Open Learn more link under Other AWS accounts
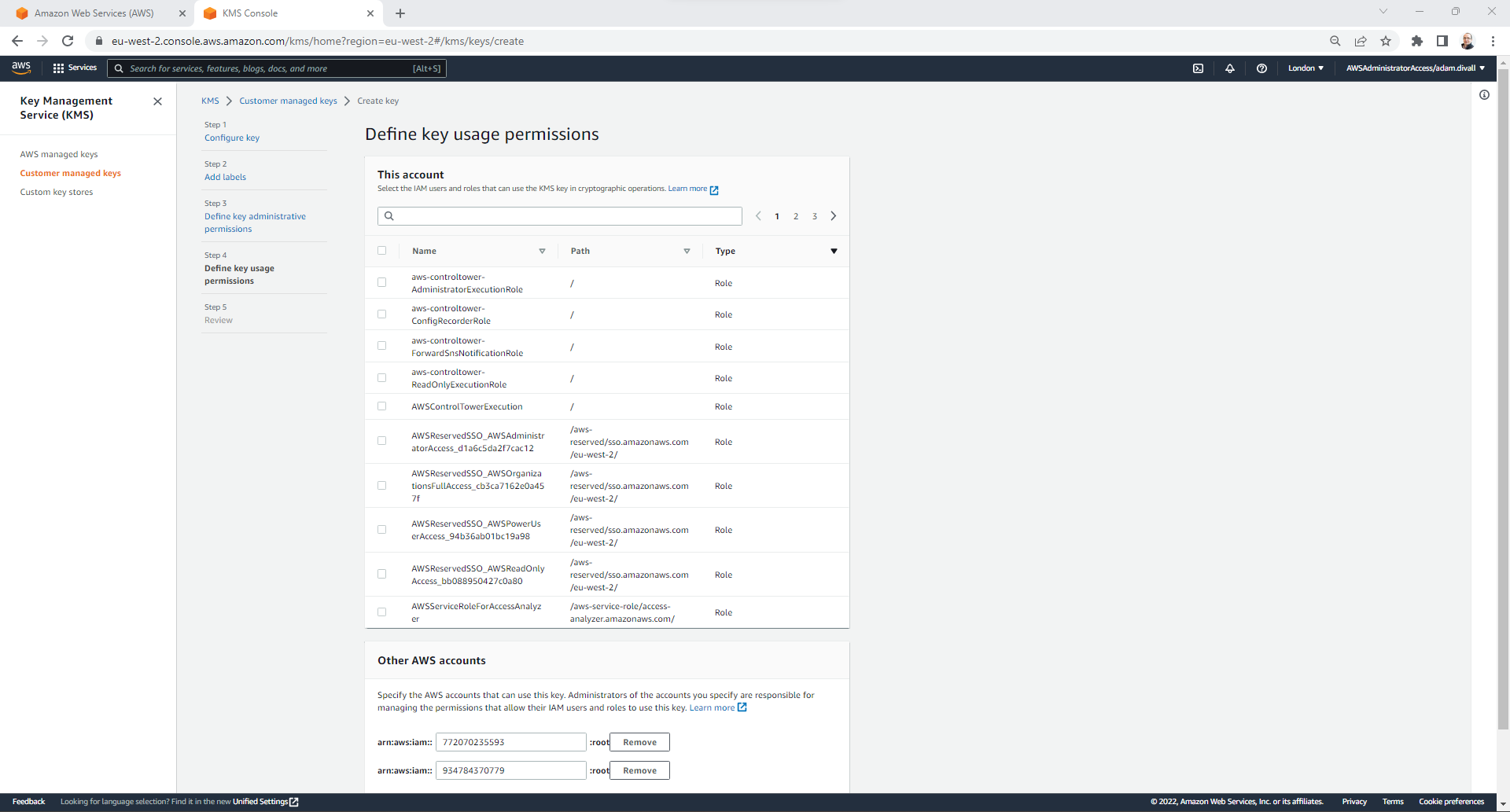 coord(717,707)
